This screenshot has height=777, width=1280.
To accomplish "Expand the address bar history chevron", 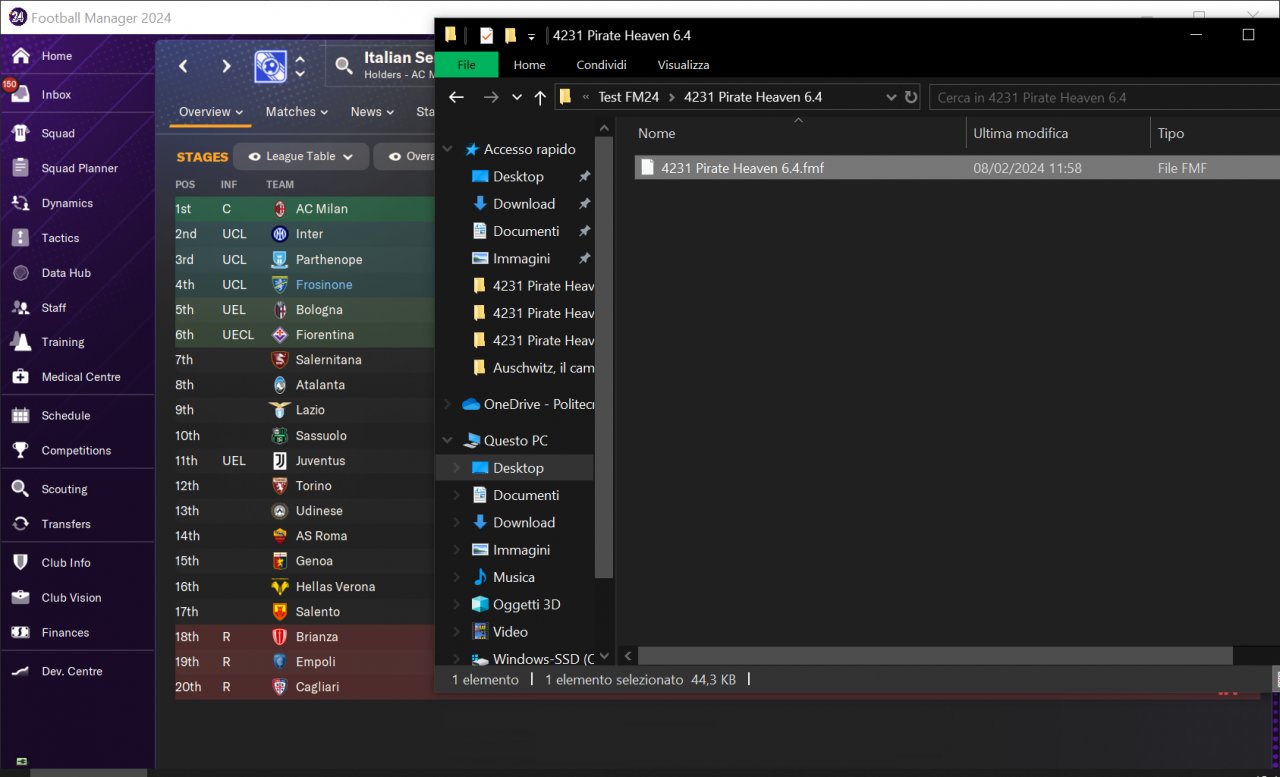I will 891,97.
